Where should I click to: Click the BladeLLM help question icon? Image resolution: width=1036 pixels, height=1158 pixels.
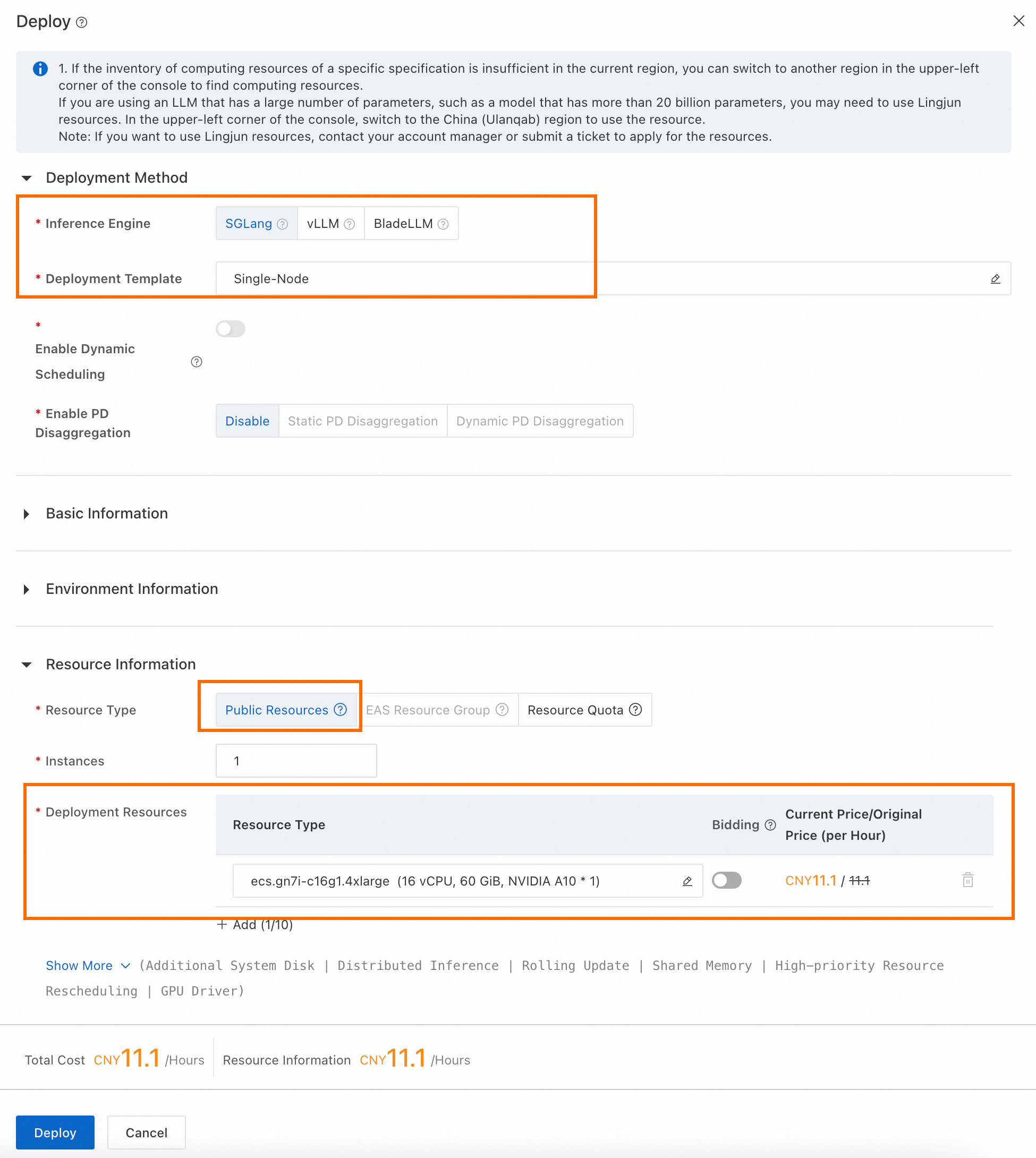pyautogui.click(x=444, y=224)
